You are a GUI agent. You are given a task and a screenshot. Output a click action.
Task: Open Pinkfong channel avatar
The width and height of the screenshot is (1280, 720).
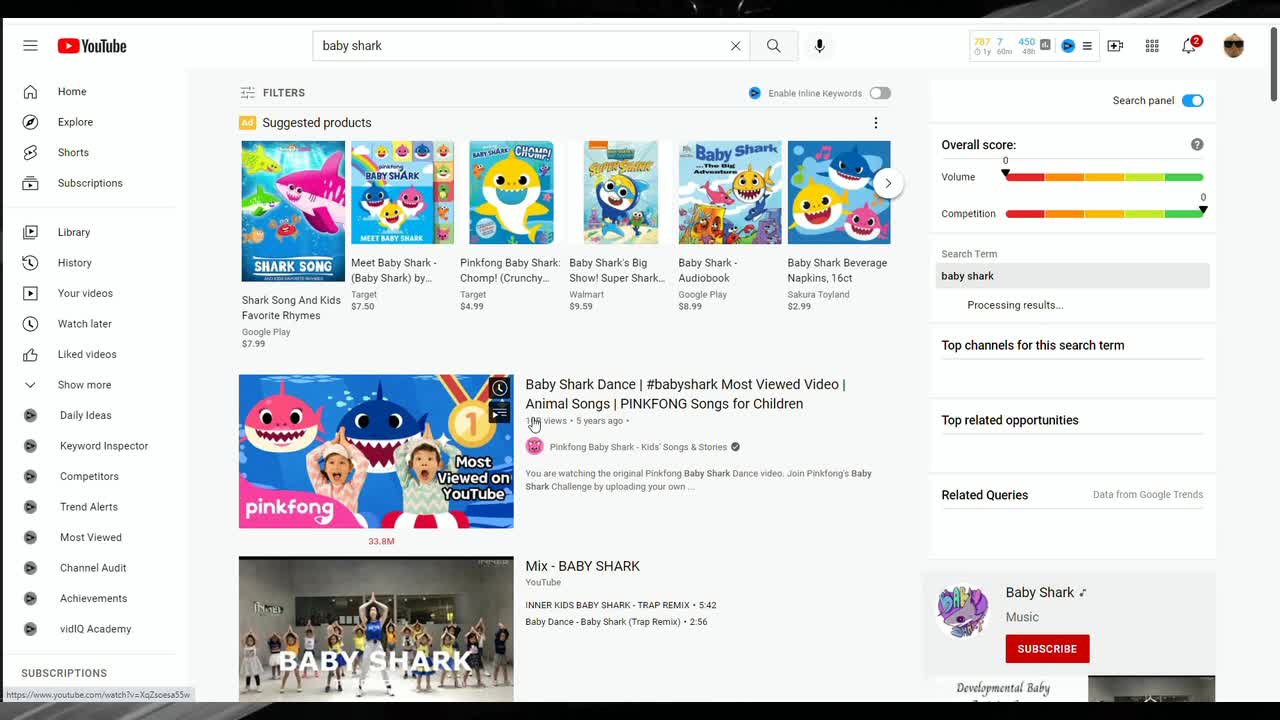535,447
